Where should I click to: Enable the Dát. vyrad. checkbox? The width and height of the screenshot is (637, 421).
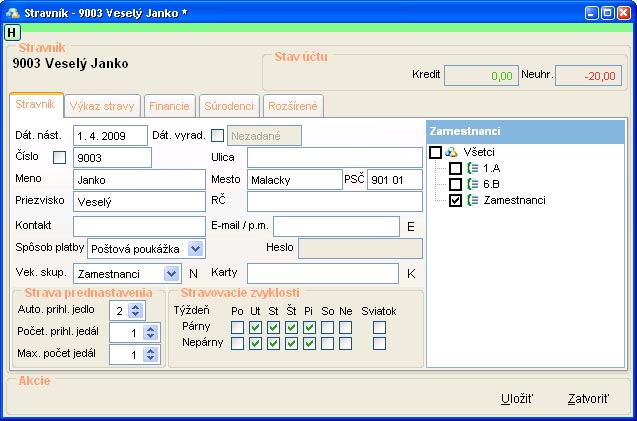[217, 136]
